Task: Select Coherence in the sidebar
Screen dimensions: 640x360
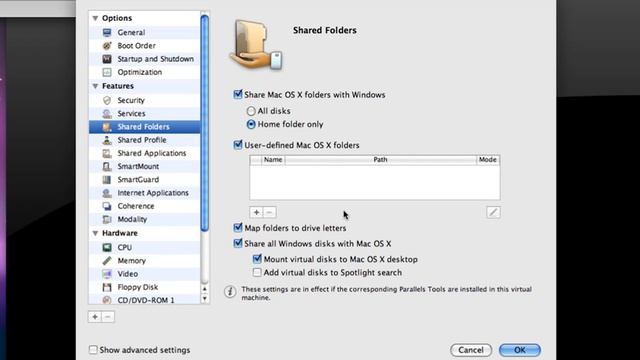Action: point(144,206)
